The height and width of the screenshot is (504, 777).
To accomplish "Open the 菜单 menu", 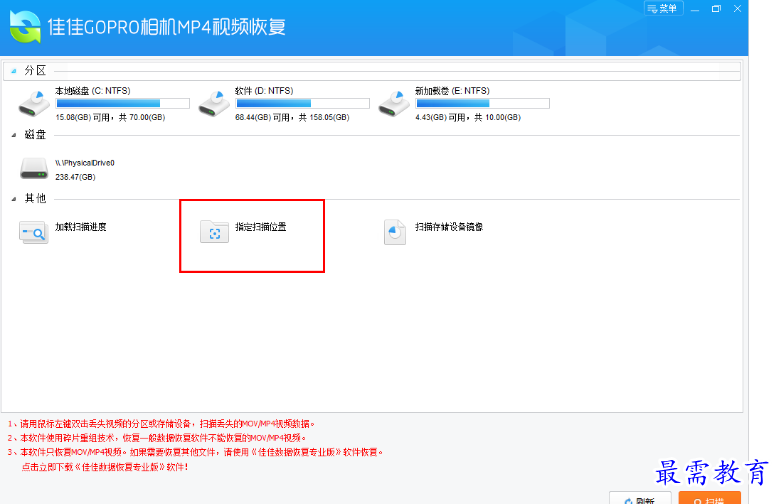I will (x=663, y=8).
